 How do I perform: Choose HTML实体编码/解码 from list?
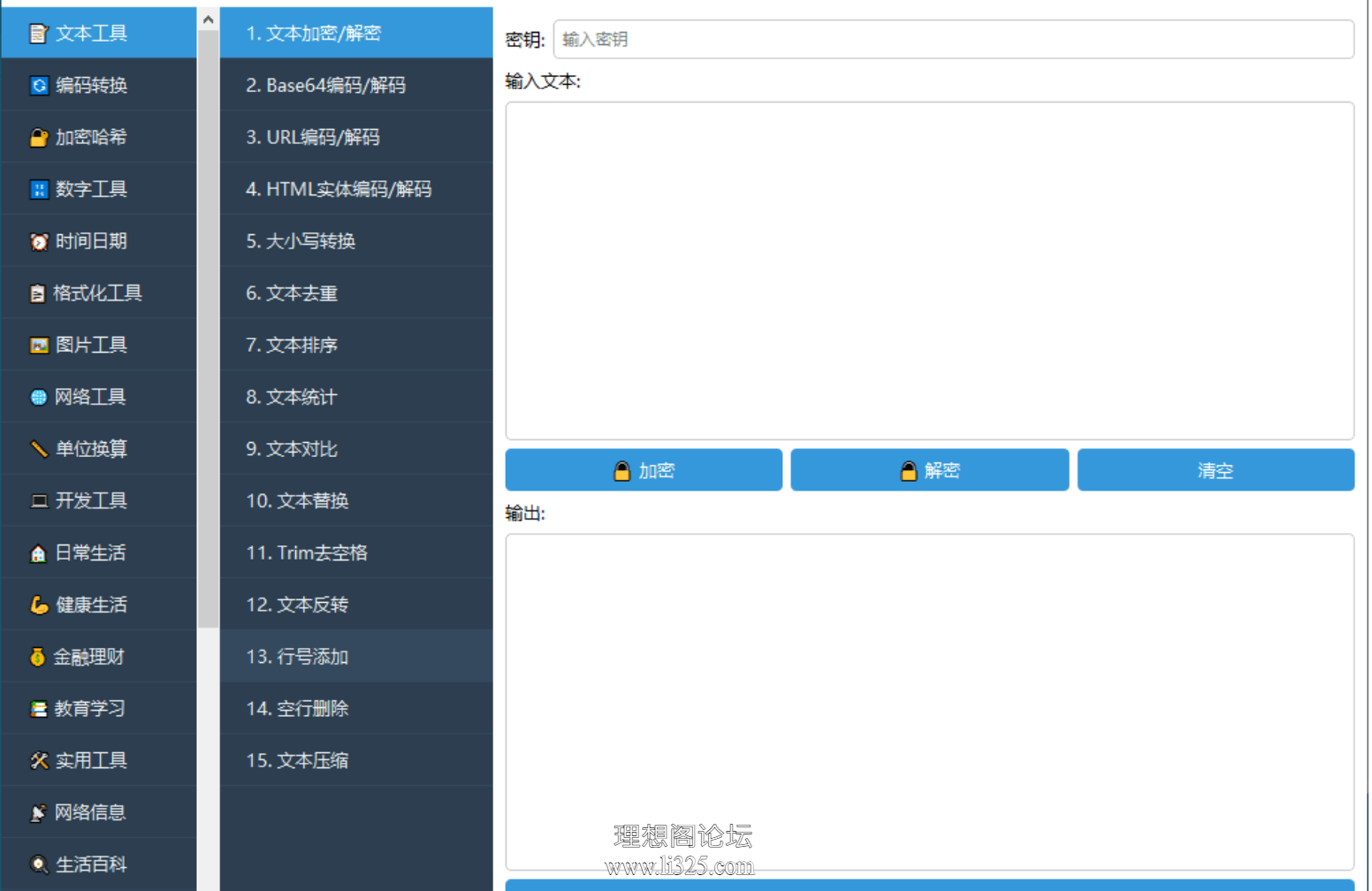(x=356, y=189)
